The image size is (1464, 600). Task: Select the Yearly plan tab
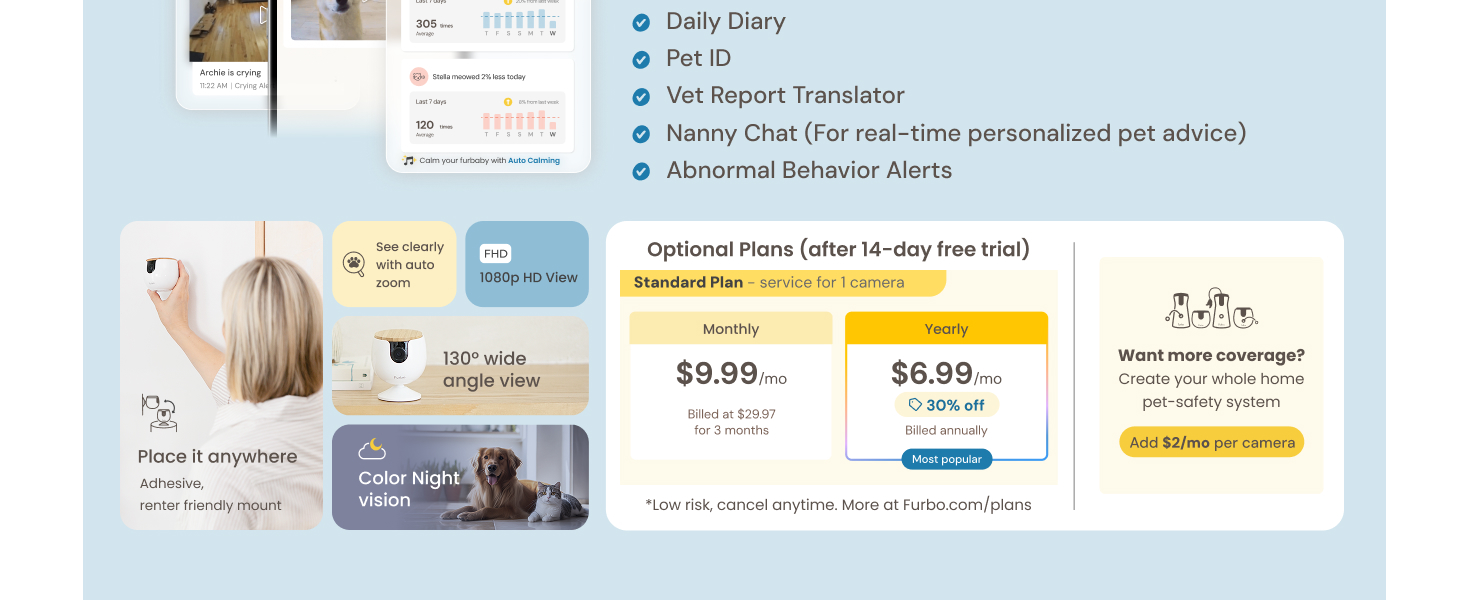click(946, 329)
